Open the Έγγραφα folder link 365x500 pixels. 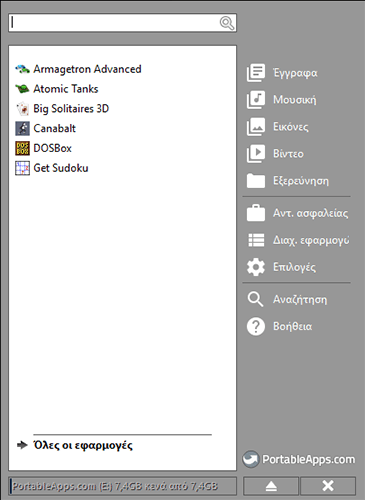(295, 73)
